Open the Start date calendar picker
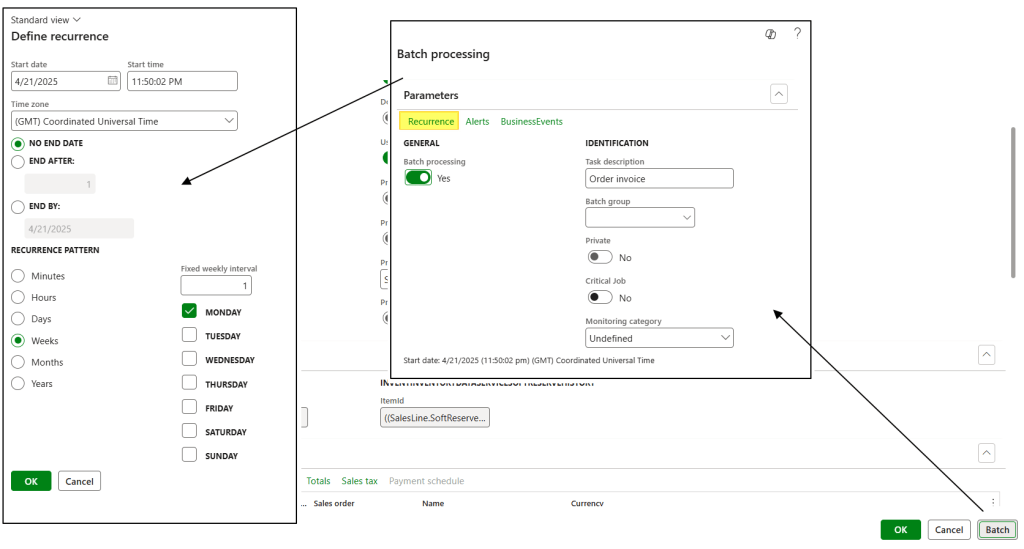 (x=112, y=81)
